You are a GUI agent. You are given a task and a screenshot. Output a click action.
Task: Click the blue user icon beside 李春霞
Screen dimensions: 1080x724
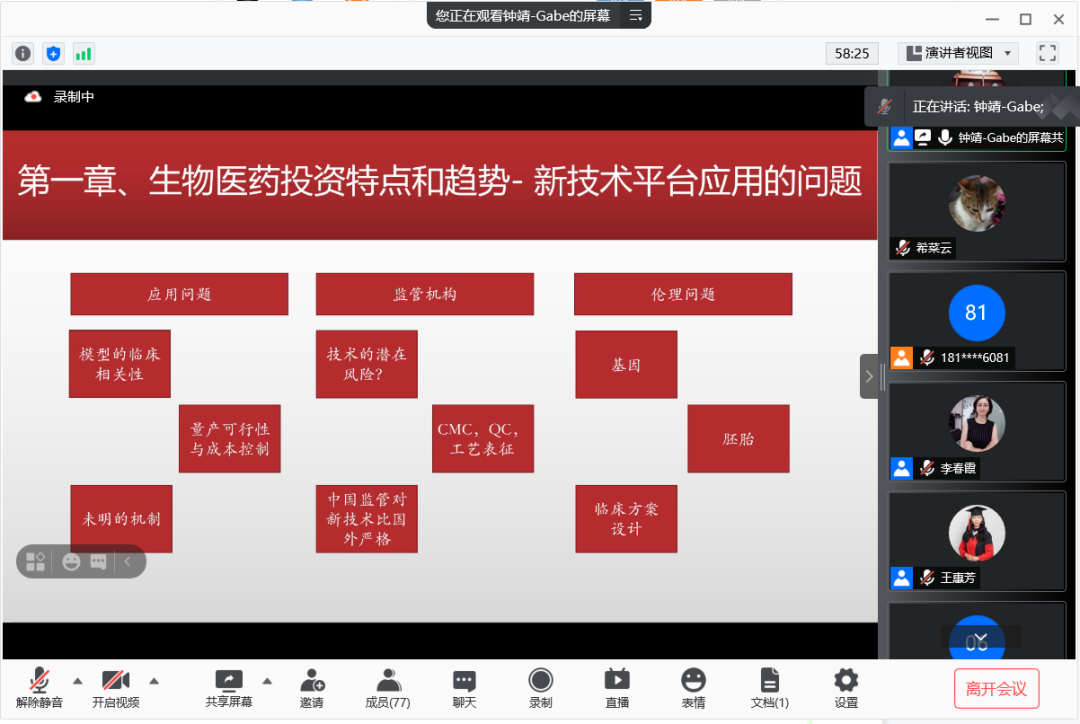pyautogui.click(x=902, y=468)
